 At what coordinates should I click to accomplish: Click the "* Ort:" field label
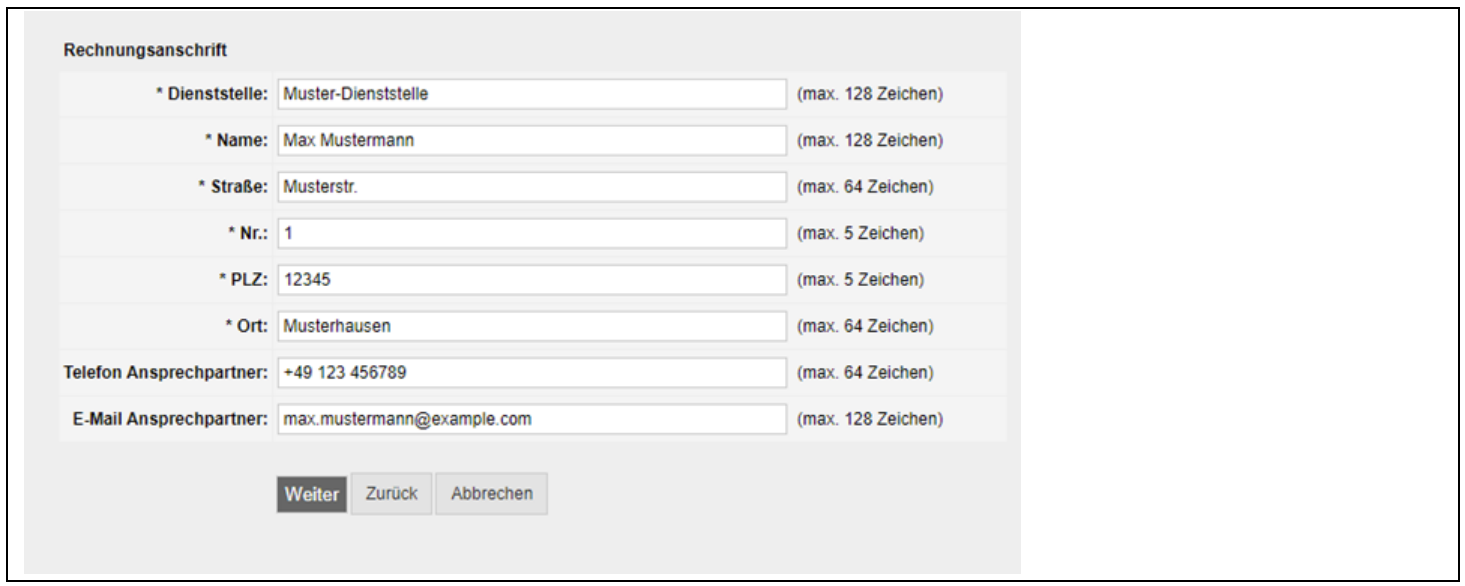tap(245, 327)
